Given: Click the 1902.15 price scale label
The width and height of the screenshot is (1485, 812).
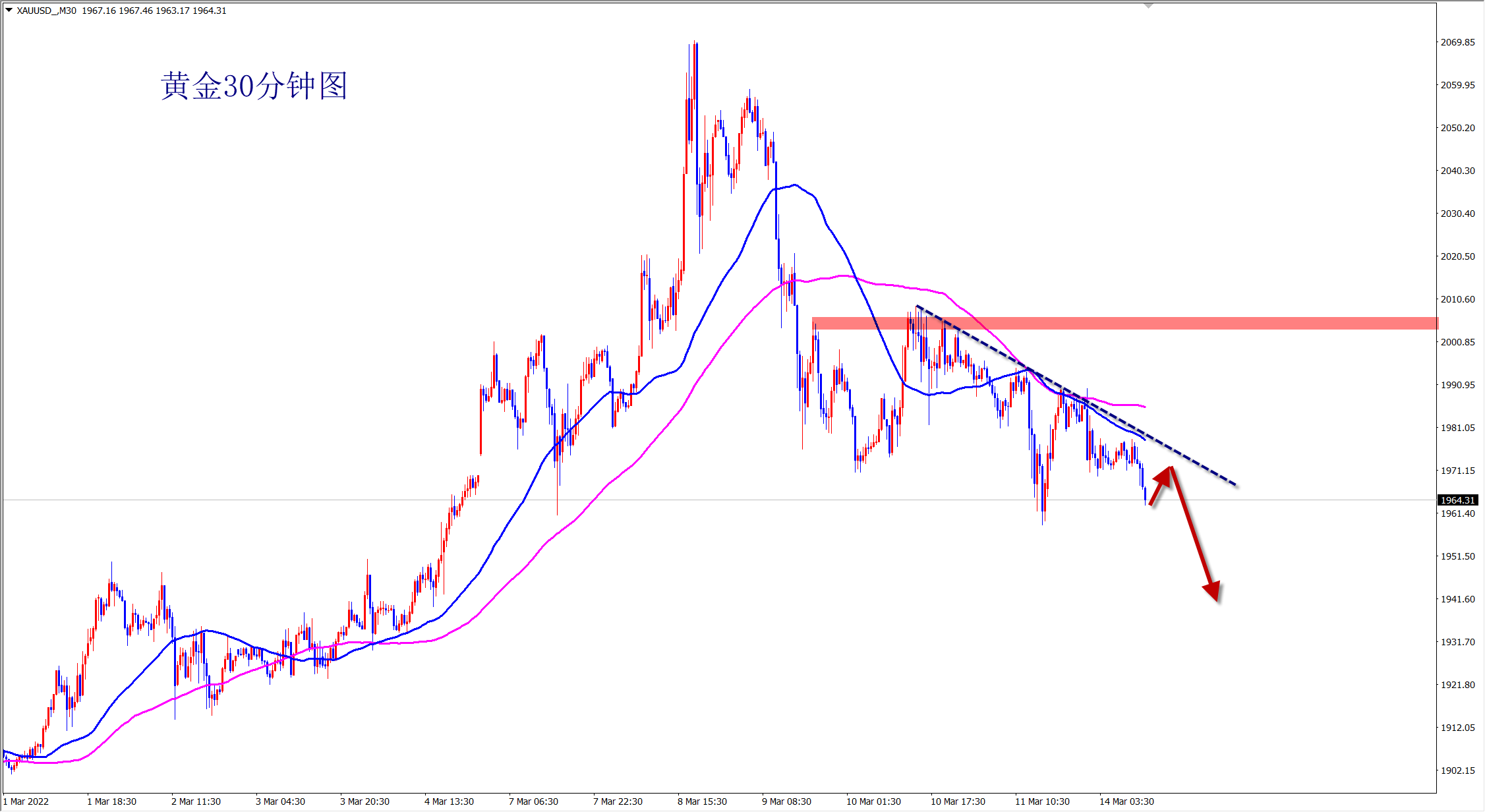Looking at the screenshot, I should click(x=1457, y=770).
